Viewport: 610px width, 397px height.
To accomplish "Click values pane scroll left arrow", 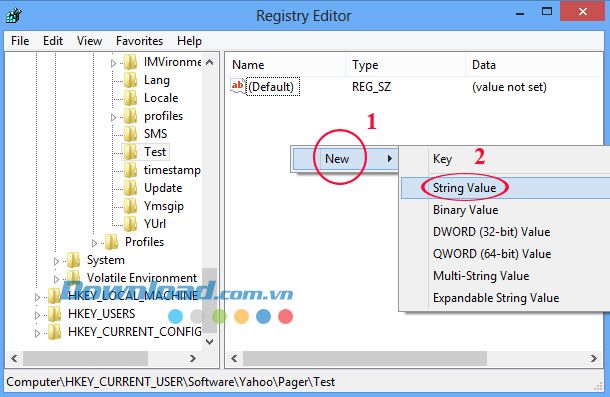I will [x=234, y=358].
